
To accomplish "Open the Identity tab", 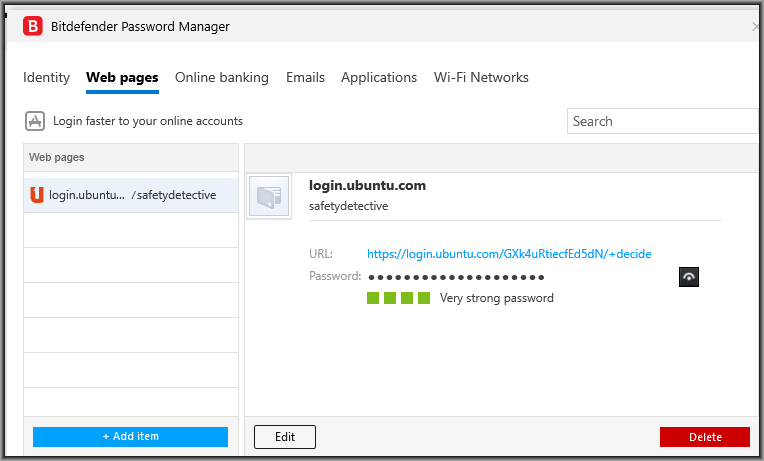I will [46, 77].
